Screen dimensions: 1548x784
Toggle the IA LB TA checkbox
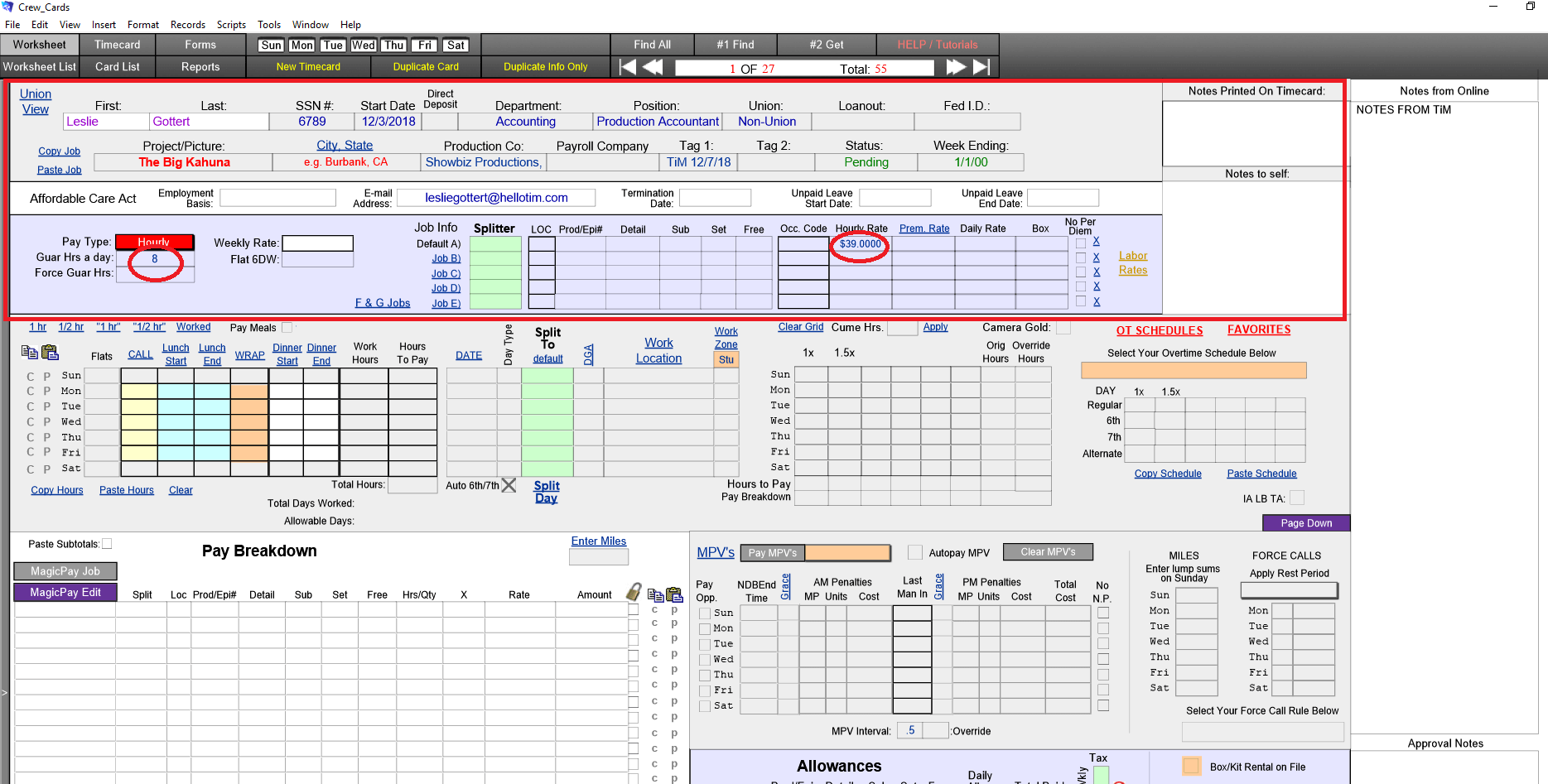(x=1297, y=498)
